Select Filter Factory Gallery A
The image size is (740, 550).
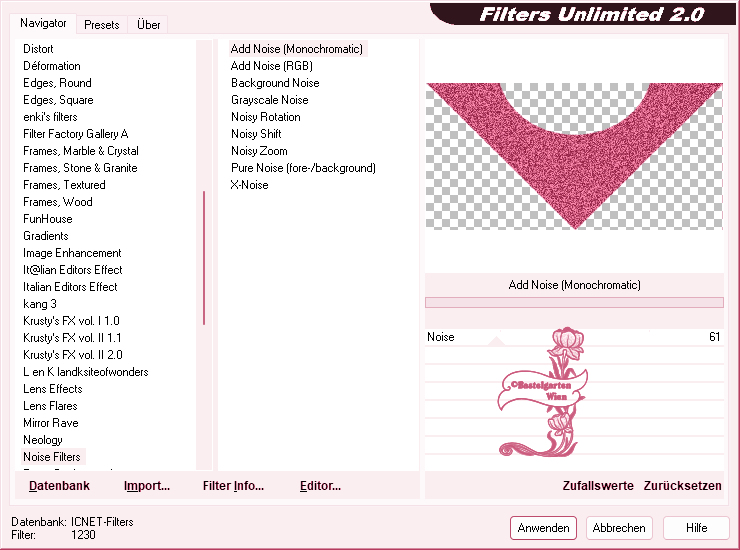tap(76, 134)
